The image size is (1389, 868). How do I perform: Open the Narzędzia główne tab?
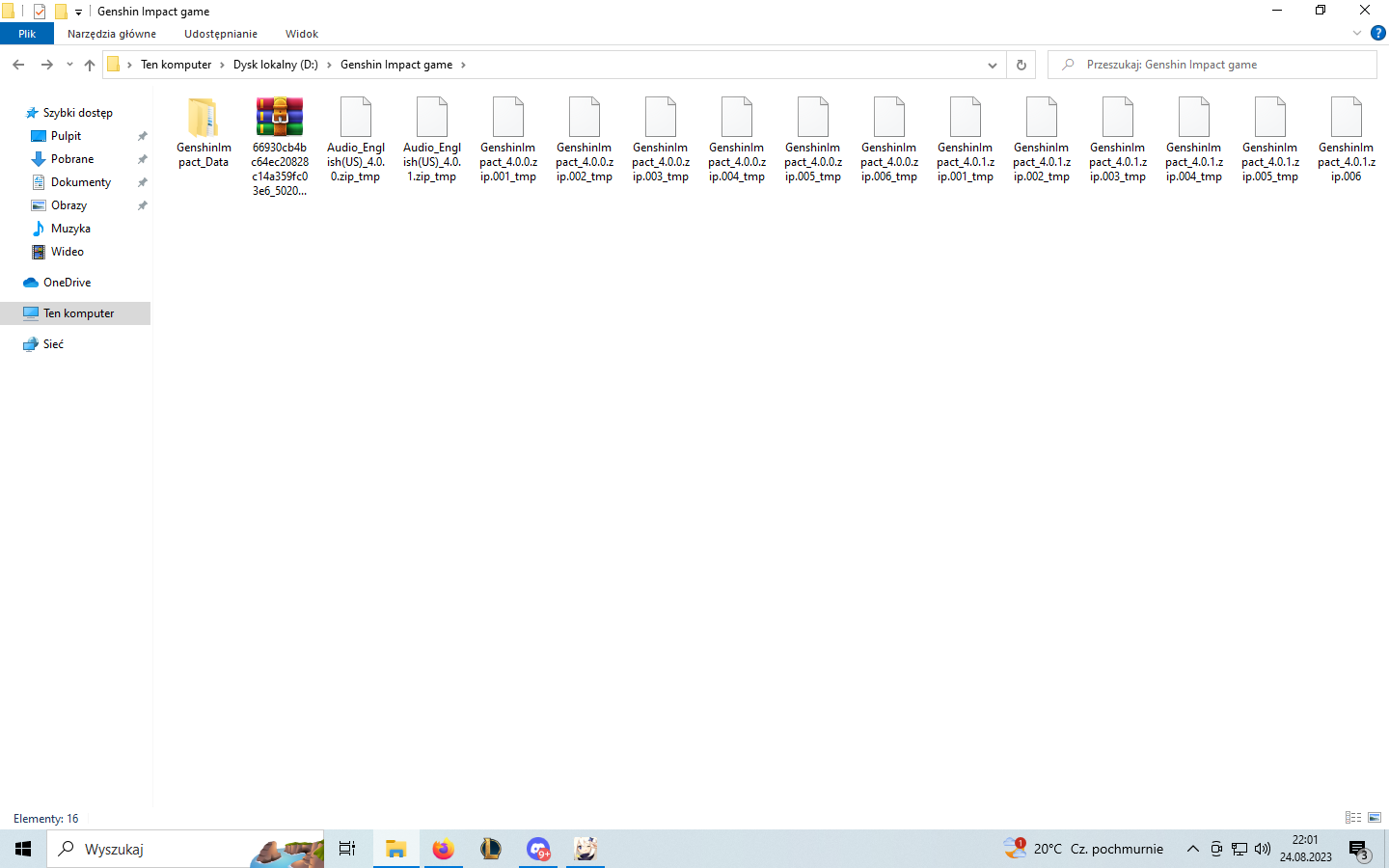pos(112,34)
